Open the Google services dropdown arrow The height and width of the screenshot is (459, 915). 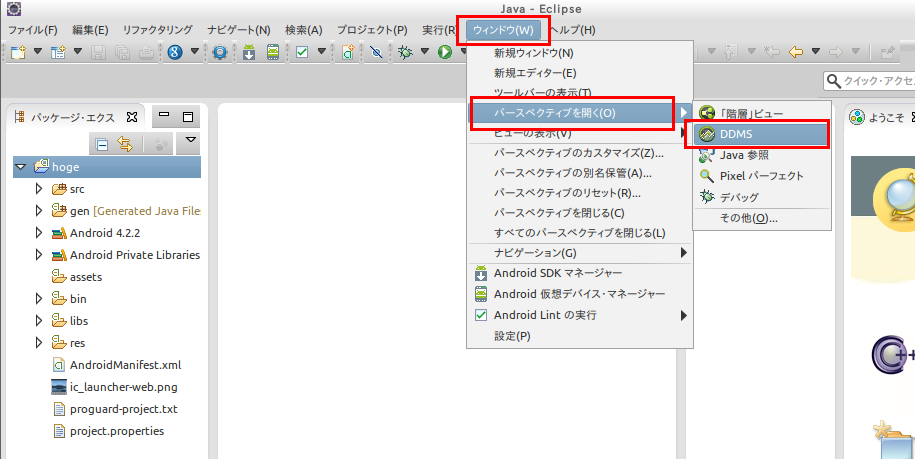pos(195,51)
